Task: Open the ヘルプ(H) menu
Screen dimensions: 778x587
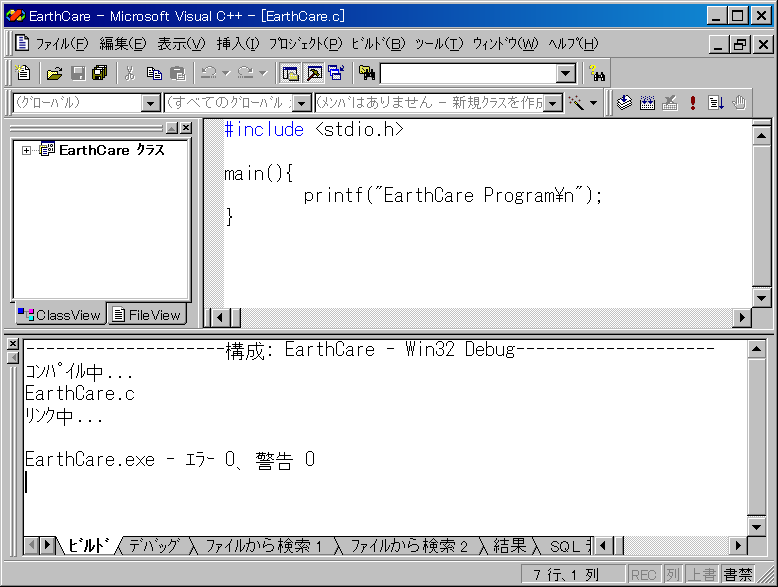Action: pyautogui.click(x=573, y=44)
